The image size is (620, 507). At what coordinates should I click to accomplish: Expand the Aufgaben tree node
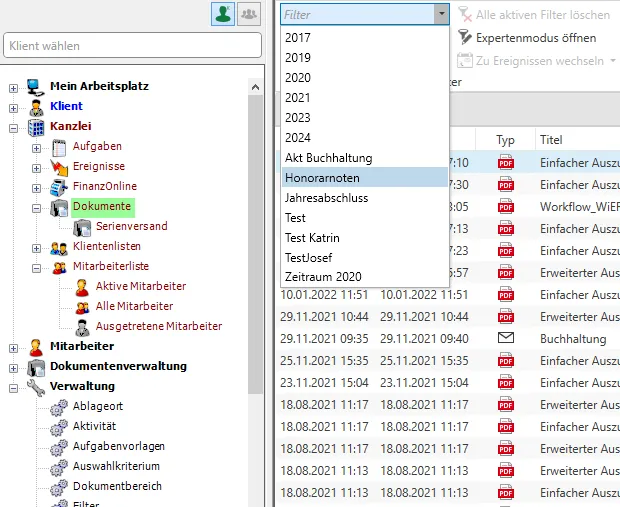point(36,148)
